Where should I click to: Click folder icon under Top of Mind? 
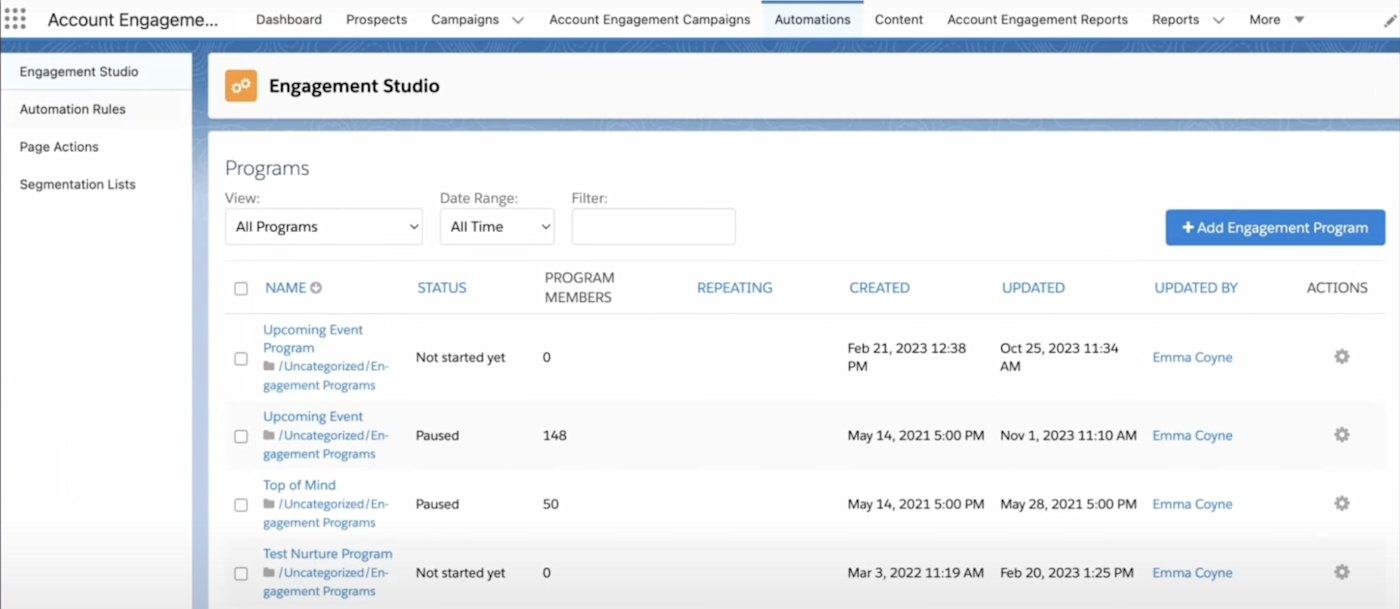pyautogui.click(x=269, y=504)
